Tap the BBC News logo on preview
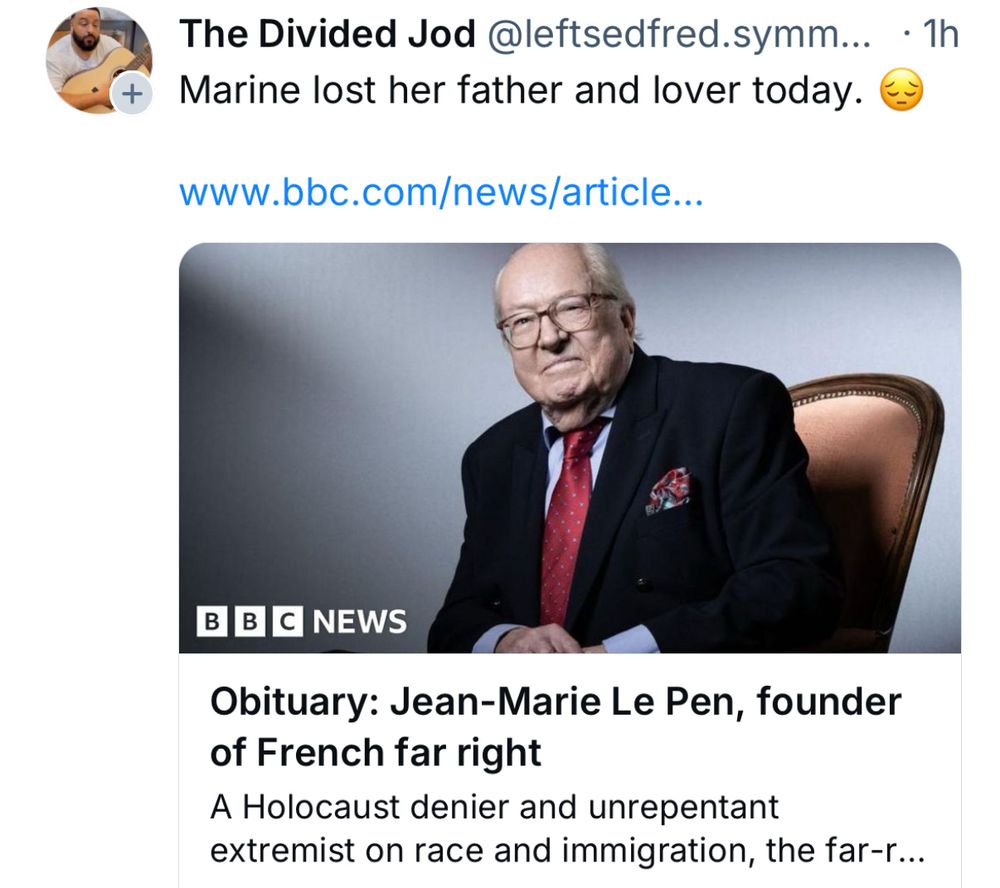Viewport: 1000px width, 888px height. [x=302, y=621]
